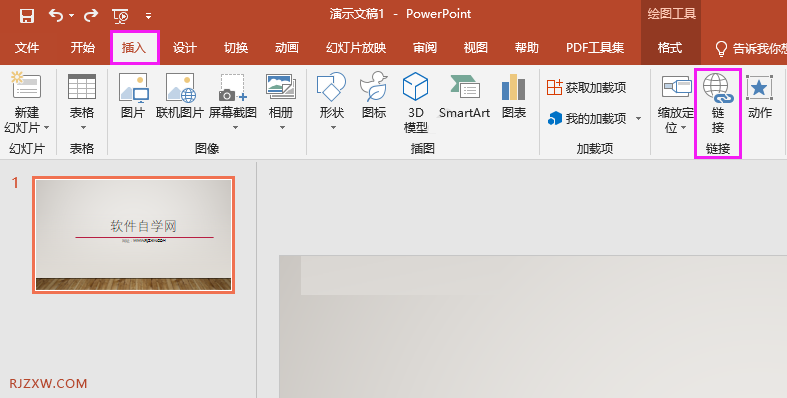Viewport: 787px width, 398px height.
Task: Open the 缩放定位 zoom options
Action: 676,104
